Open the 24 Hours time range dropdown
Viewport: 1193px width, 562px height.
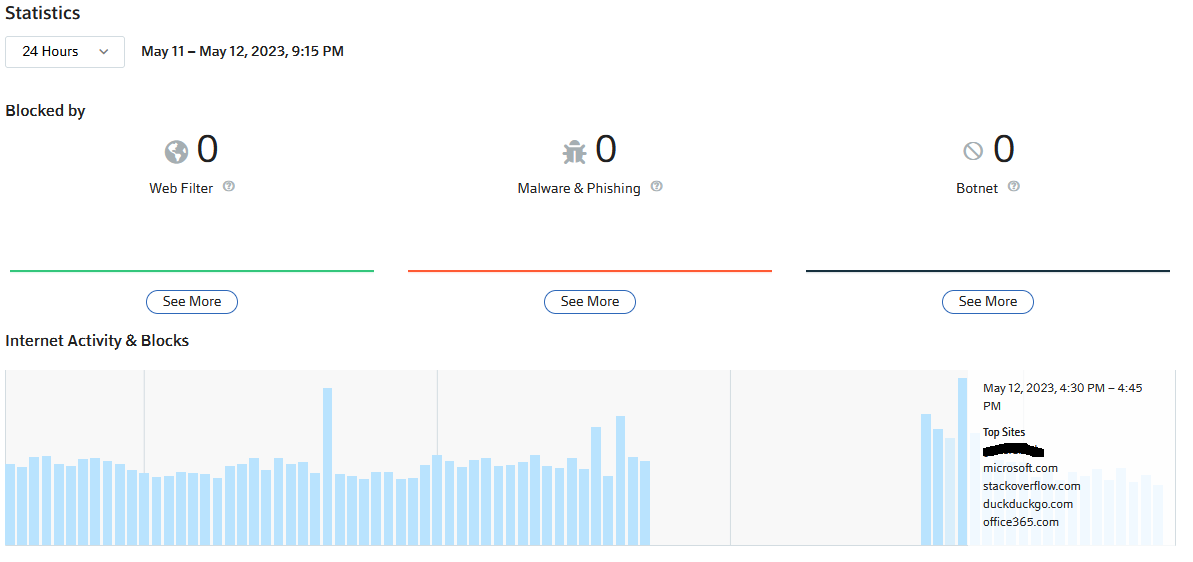[64, 51]
